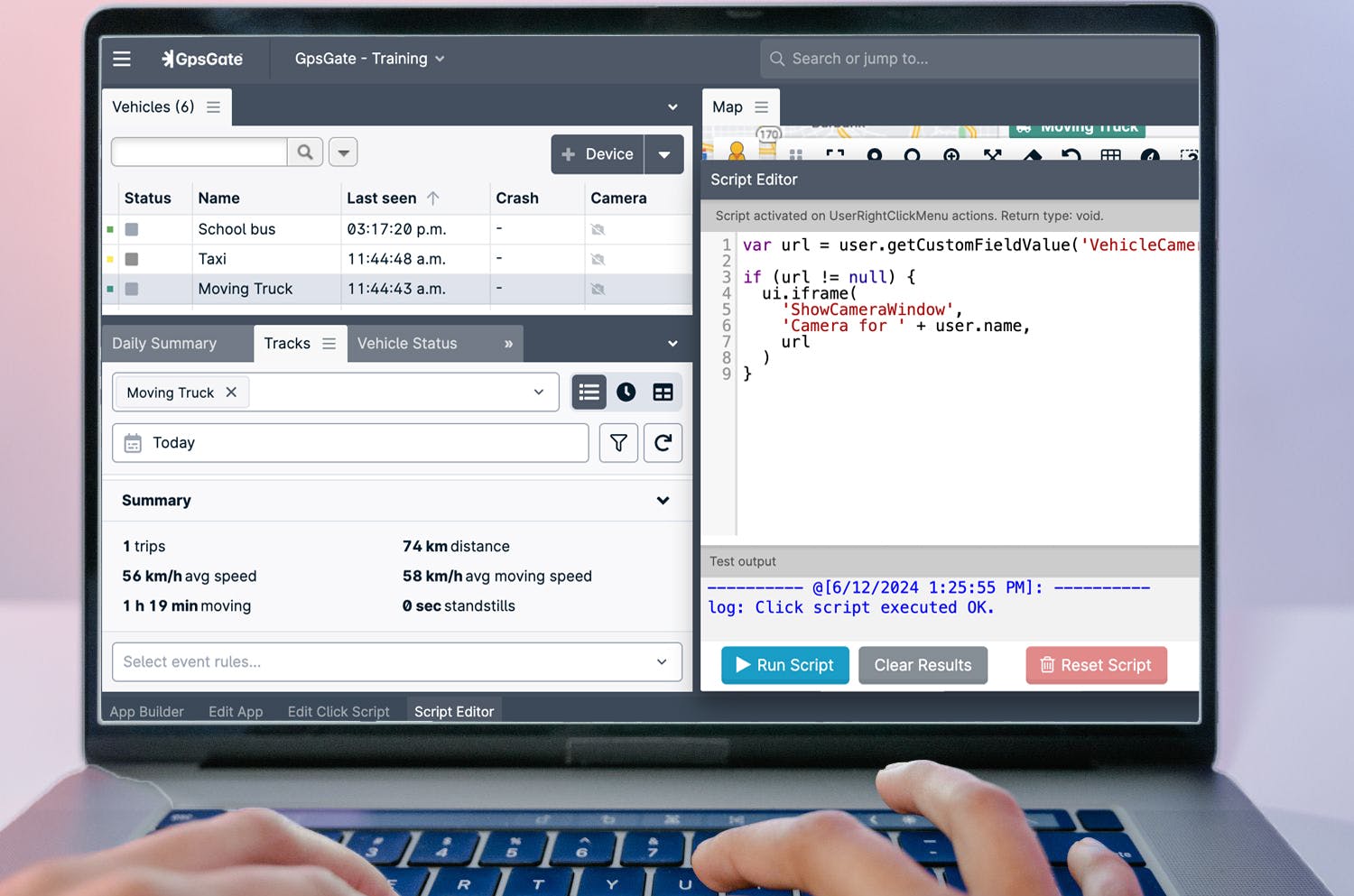Open the Moving Truck vehicle selector dropdown
This screenshot has height=896, width=1354.
pos(537,392)
